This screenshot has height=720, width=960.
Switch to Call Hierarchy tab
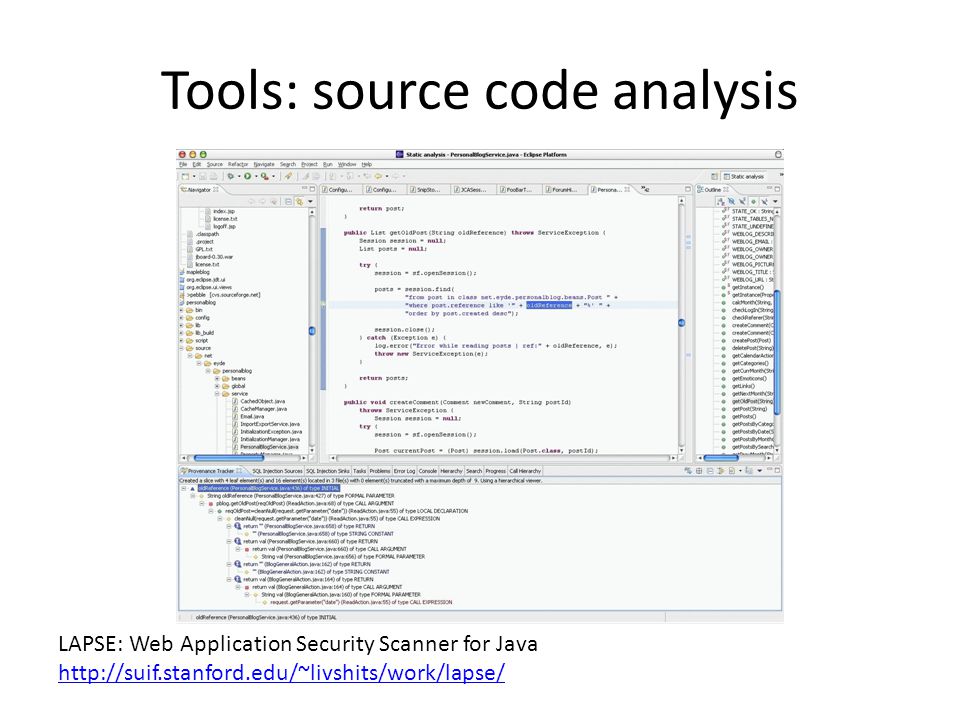tap(525, 471)
